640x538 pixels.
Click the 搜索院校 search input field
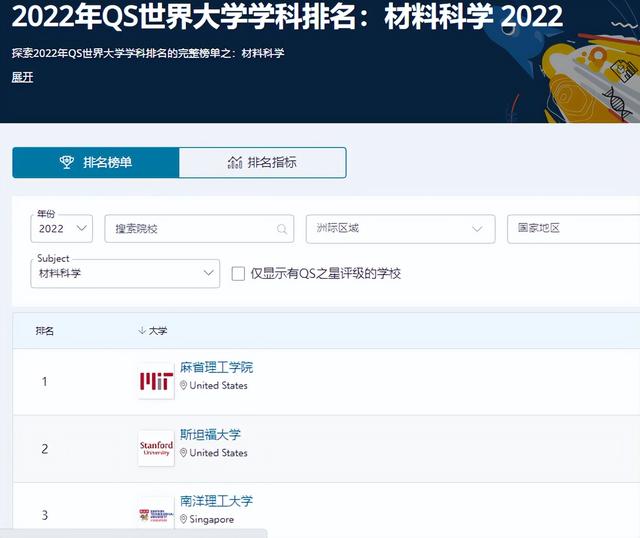click(x=199, y=229)
